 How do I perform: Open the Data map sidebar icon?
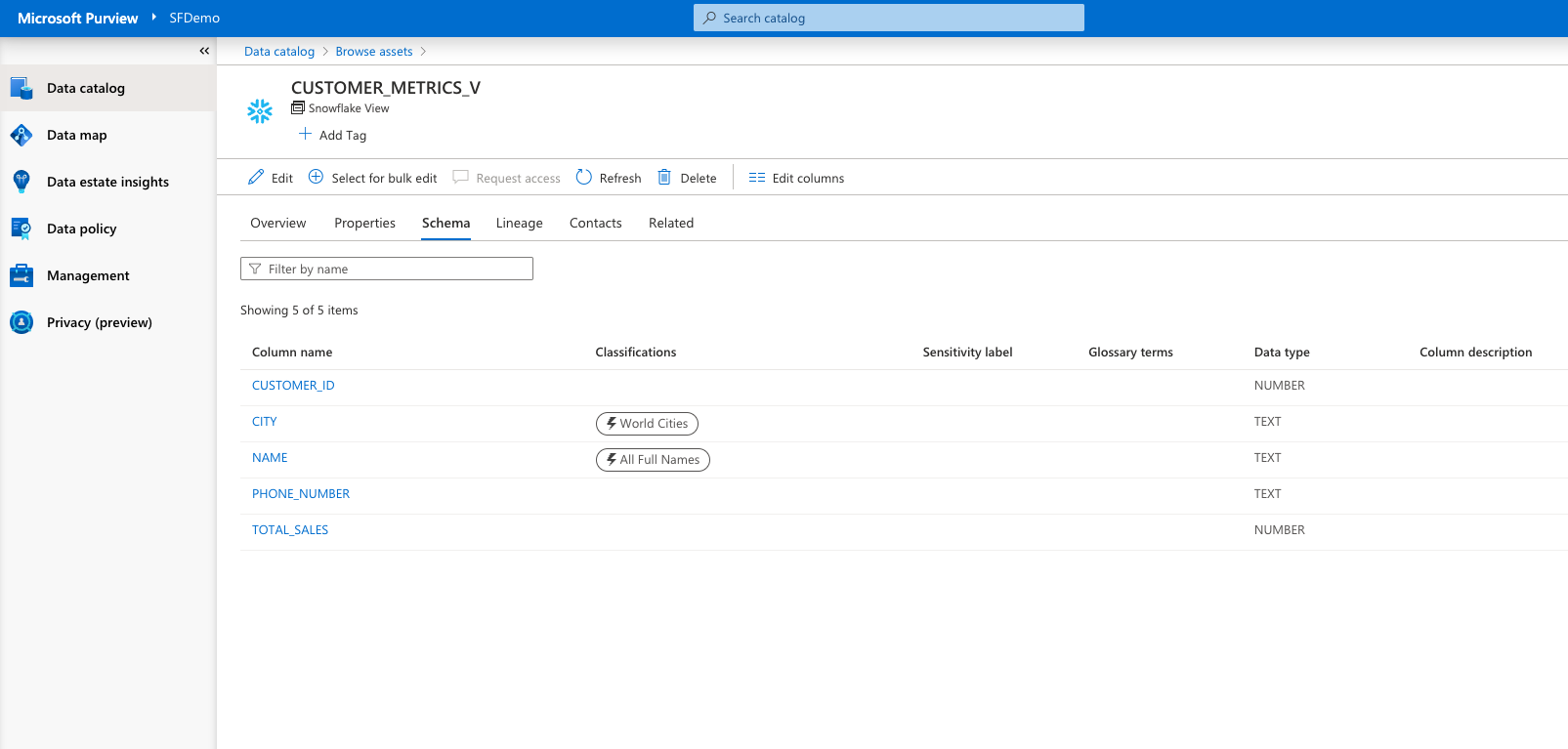tap(21, 135)
